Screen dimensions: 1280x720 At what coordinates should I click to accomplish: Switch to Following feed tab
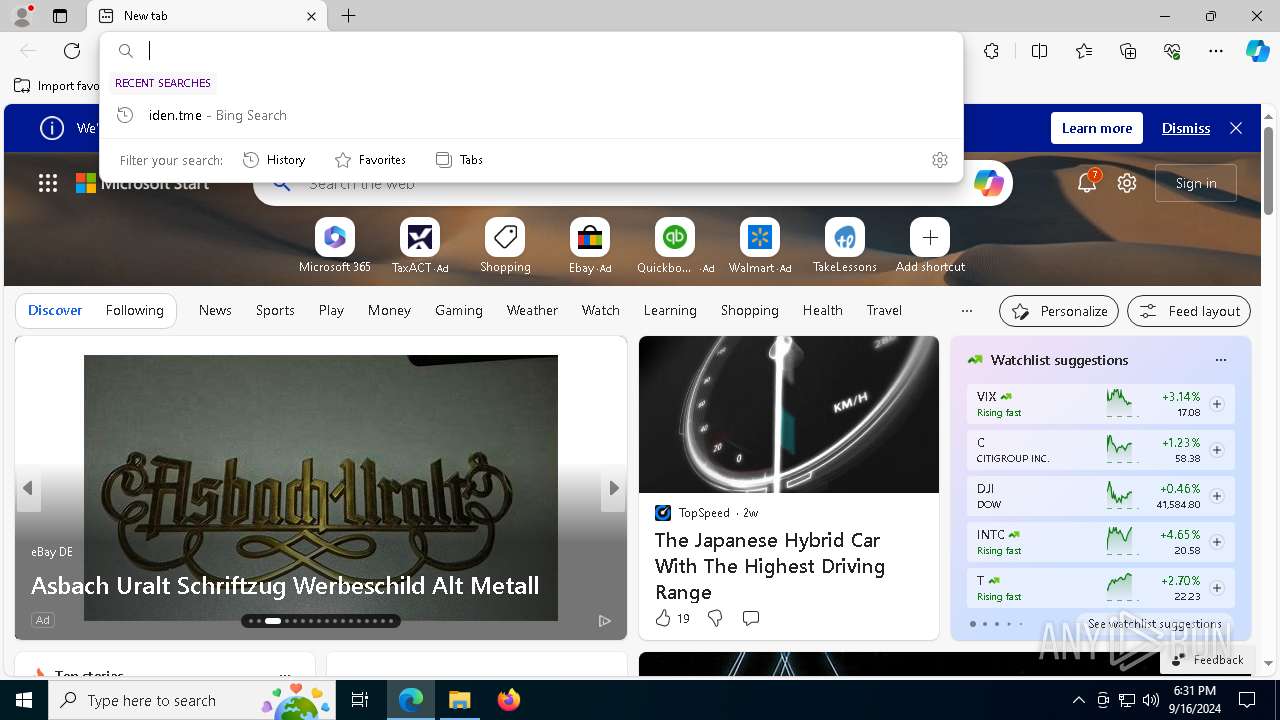tap(134, 311)
